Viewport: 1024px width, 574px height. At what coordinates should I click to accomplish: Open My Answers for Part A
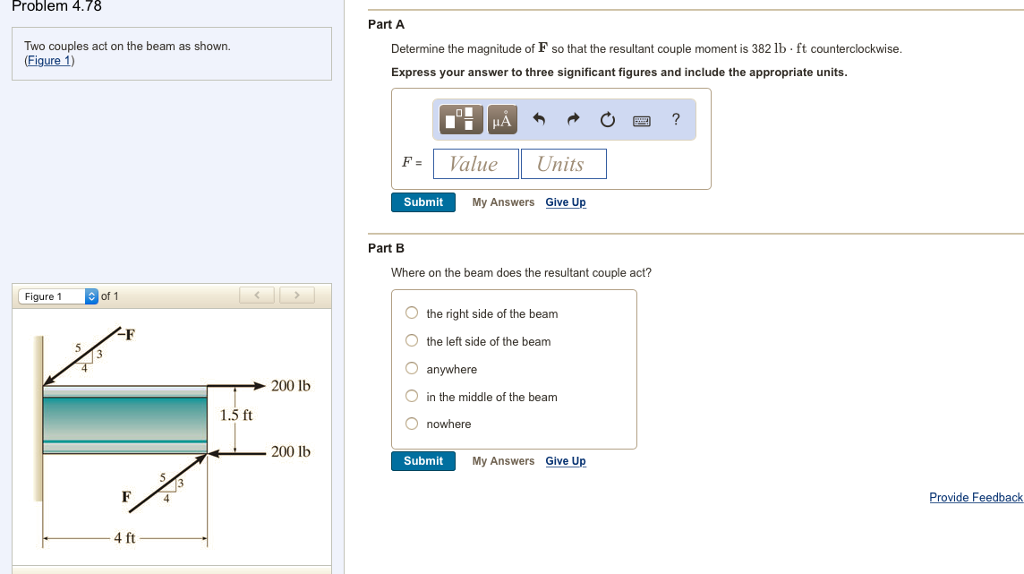pos(503,202)
